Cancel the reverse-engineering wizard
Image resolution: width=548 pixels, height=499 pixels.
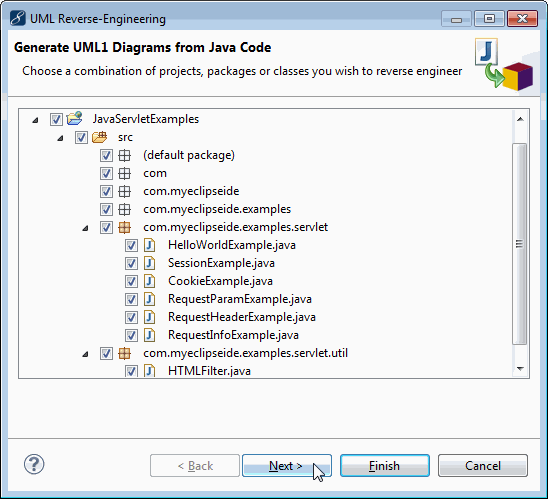point(483,465)
